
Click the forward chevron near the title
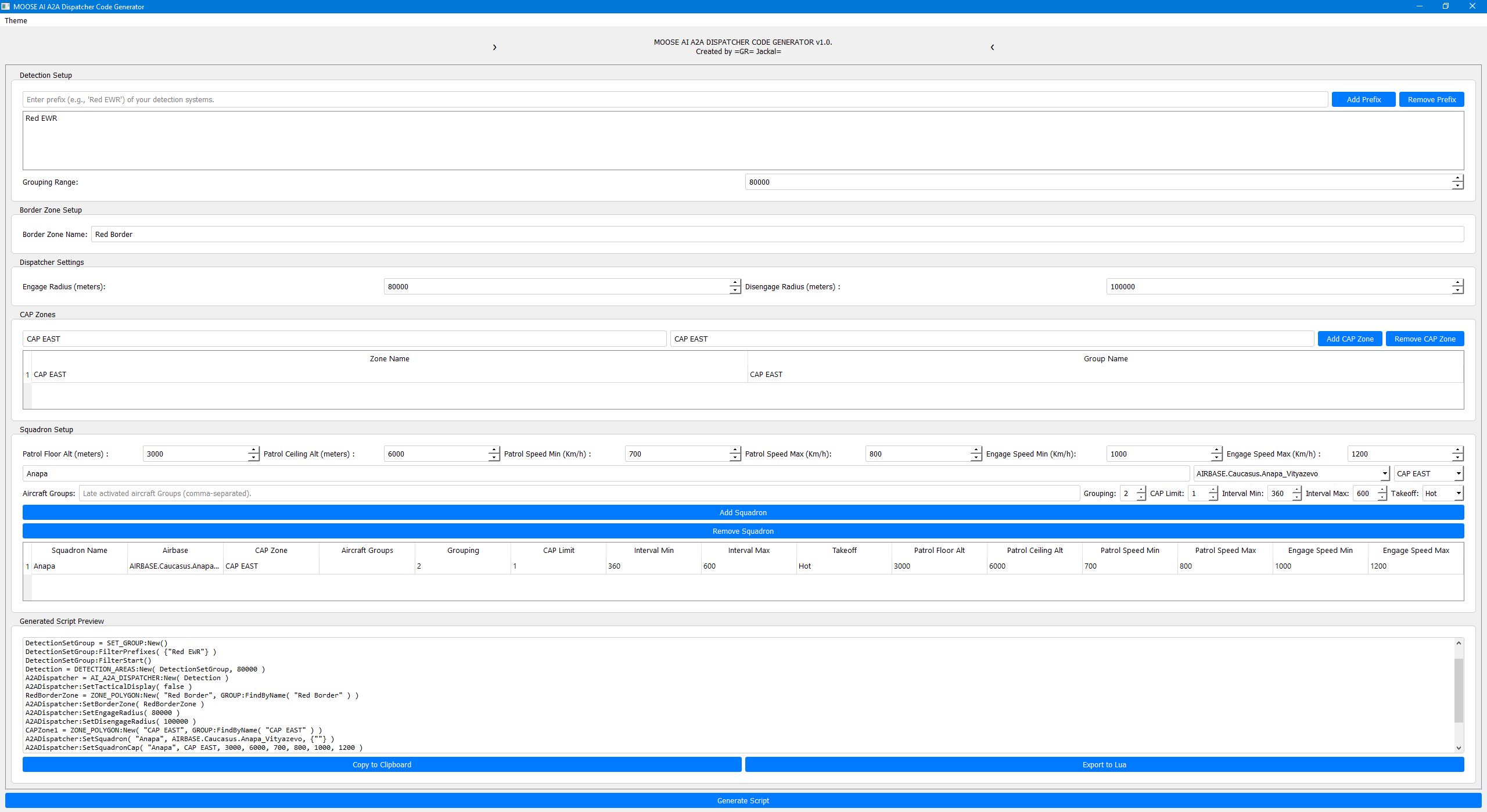point(494,47)
